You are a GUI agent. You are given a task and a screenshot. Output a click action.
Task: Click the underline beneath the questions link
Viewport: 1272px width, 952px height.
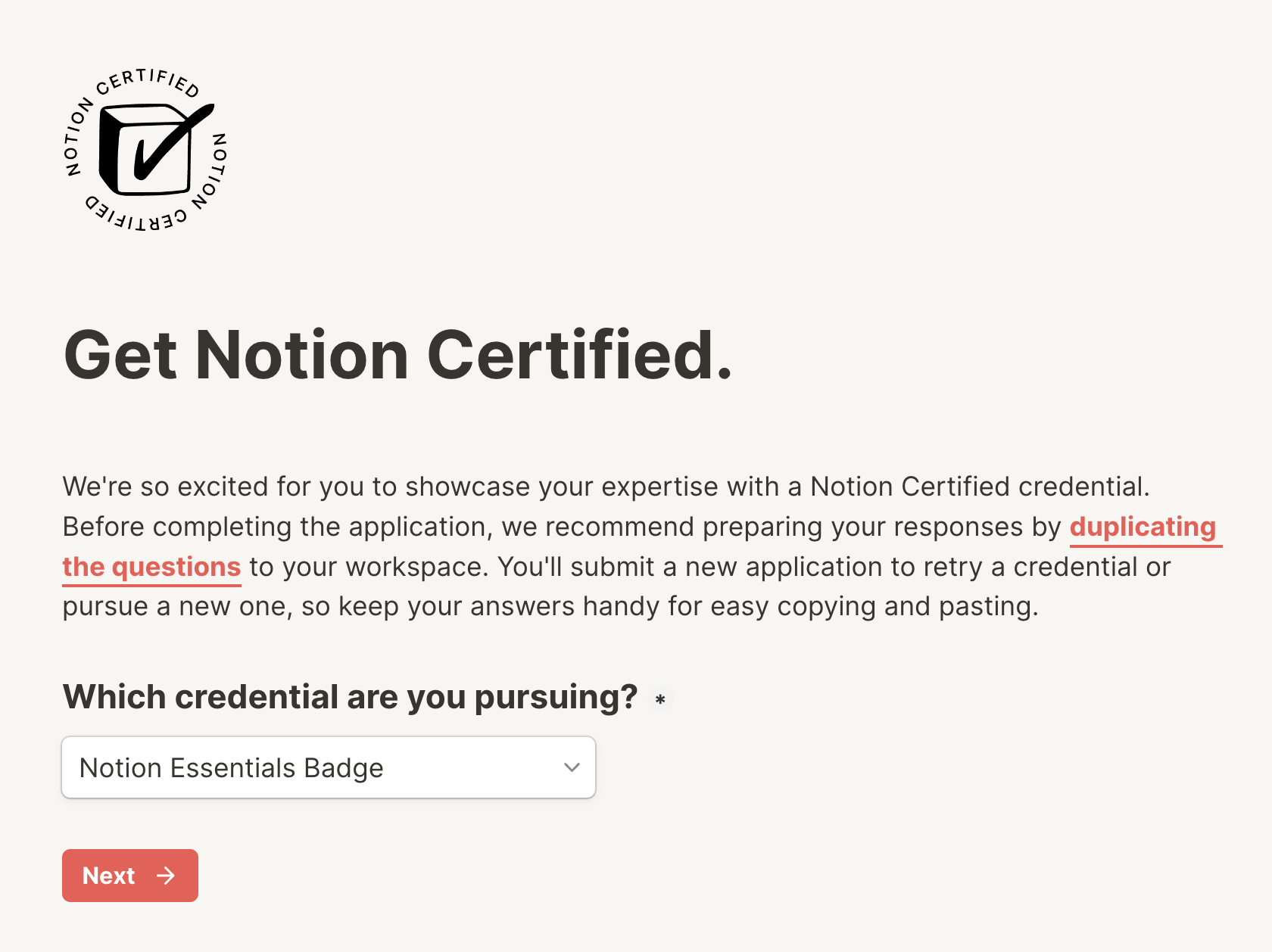[x=151, y=585]
